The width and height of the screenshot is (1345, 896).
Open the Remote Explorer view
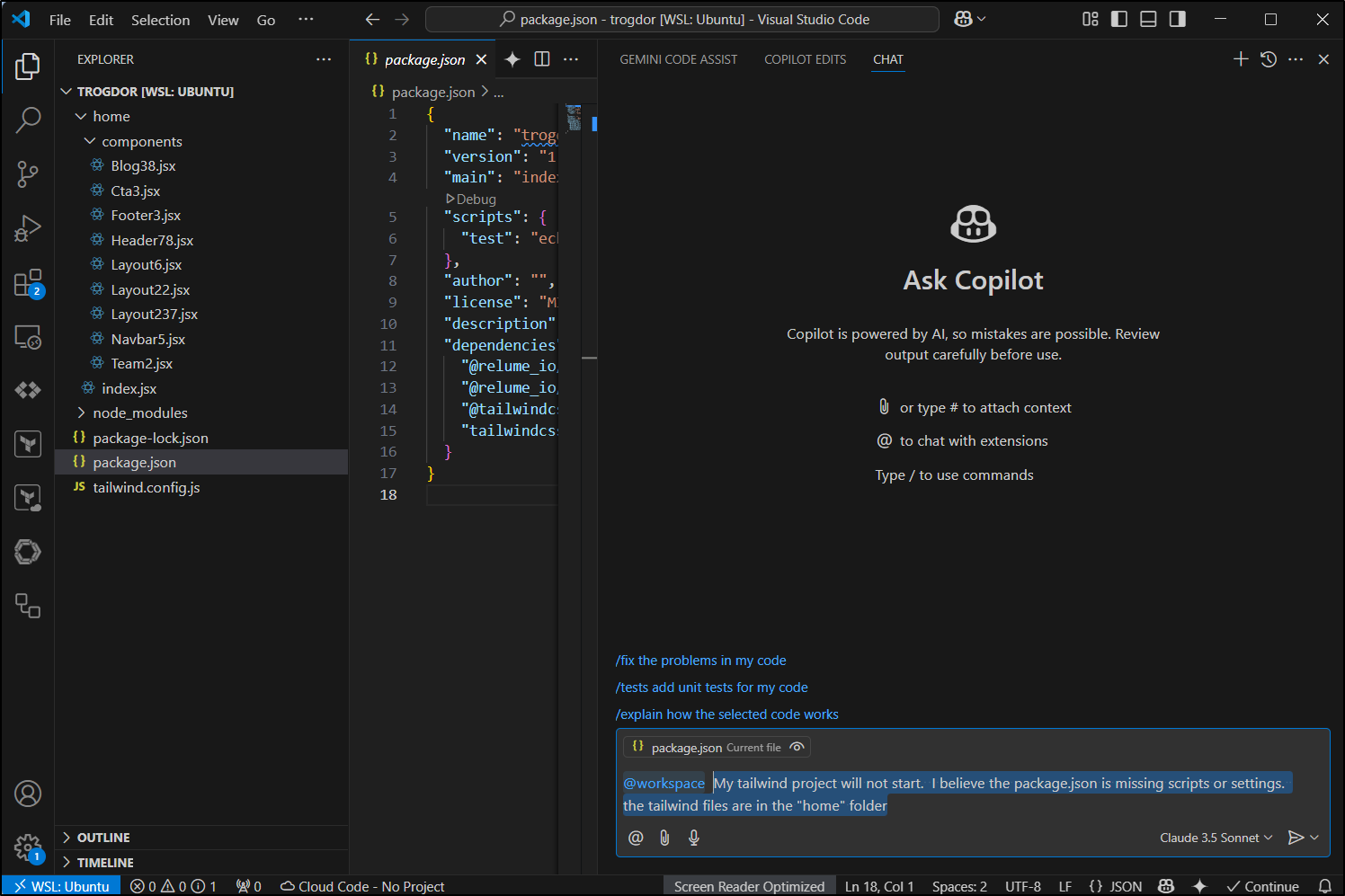click(x=28, y=337)
